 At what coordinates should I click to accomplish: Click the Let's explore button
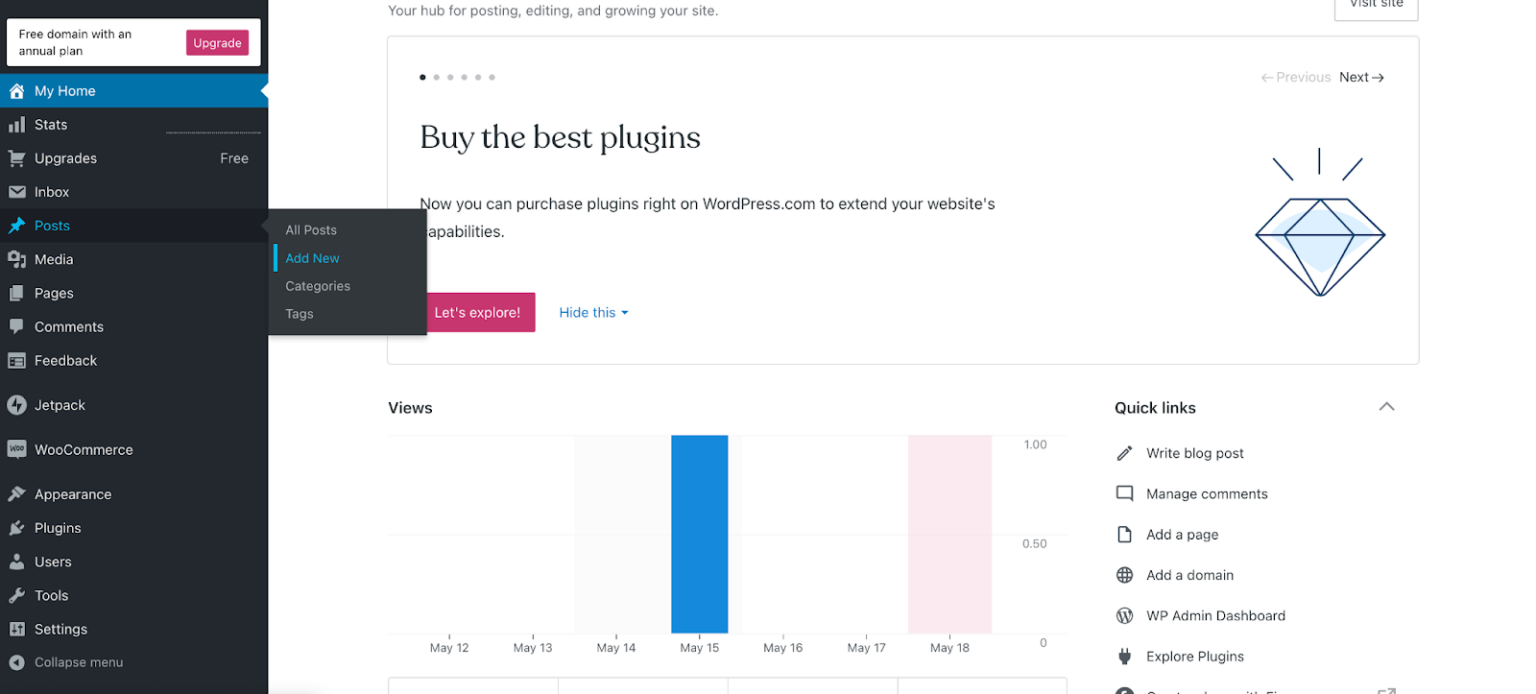479,312
